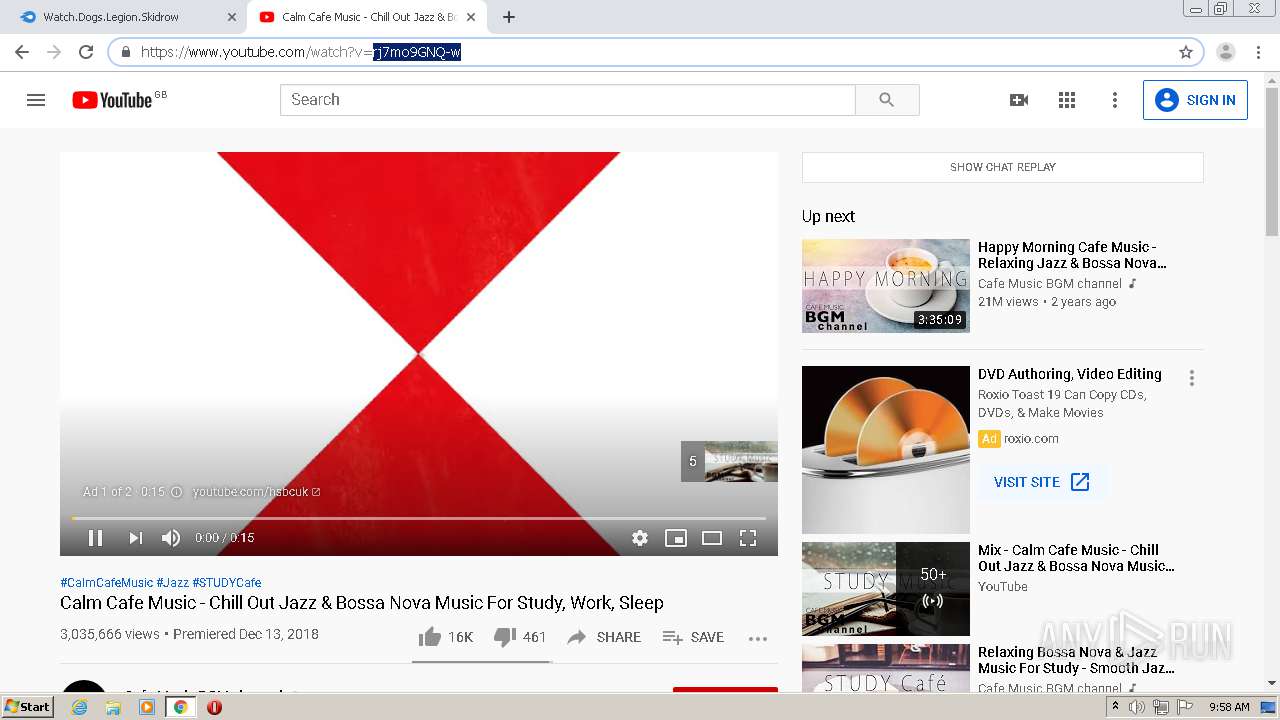Click the skip-ad countdown preview
1280x720 pixels.
point(729,461)
